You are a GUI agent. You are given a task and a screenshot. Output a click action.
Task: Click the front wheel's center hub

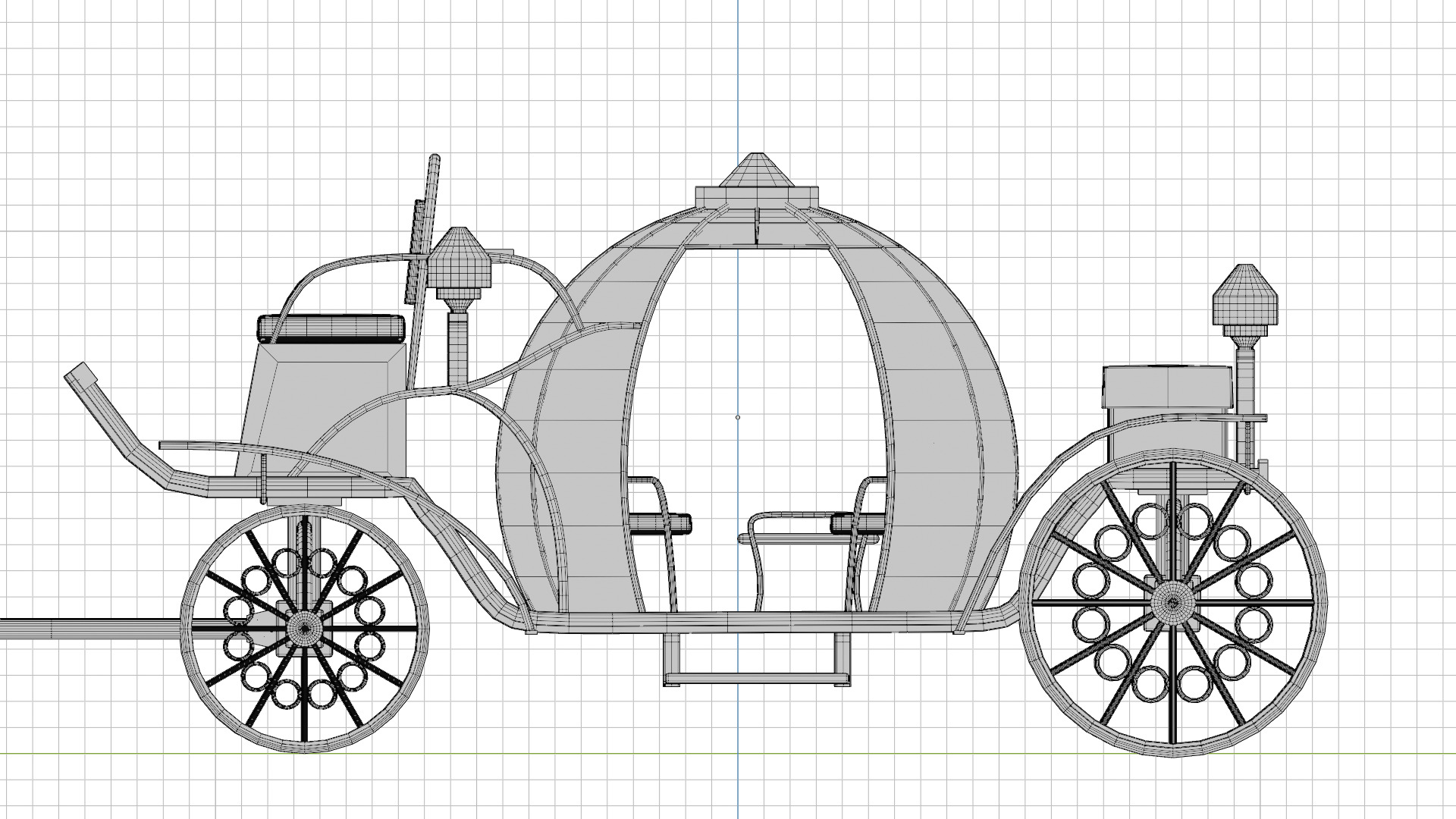point(304,628)
